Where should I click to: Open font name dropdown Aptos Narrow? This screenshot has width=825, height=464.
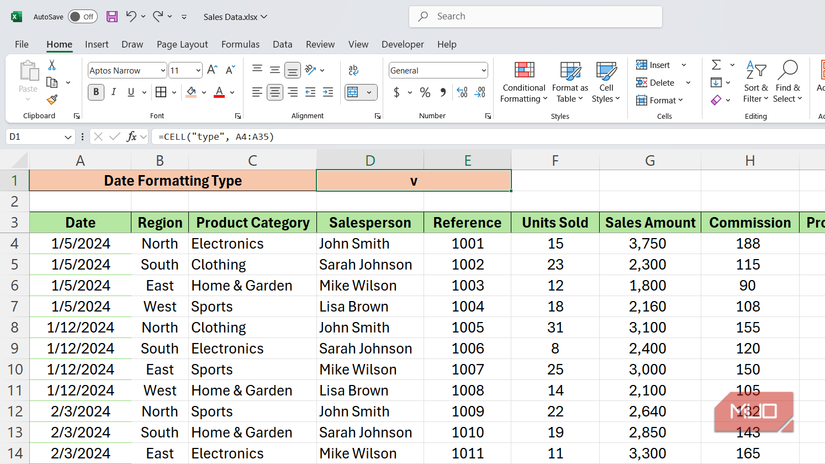[163, 70]
